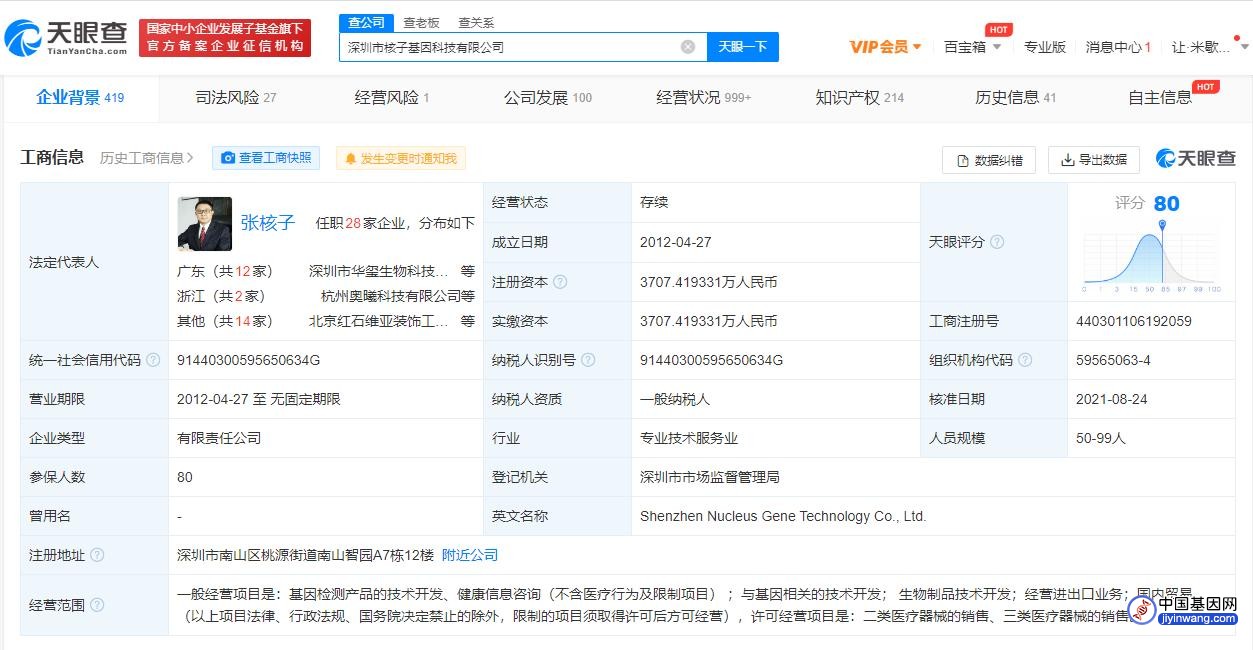
Task: Click the 企业类型 value 有限责任公司
Action: 219,438
